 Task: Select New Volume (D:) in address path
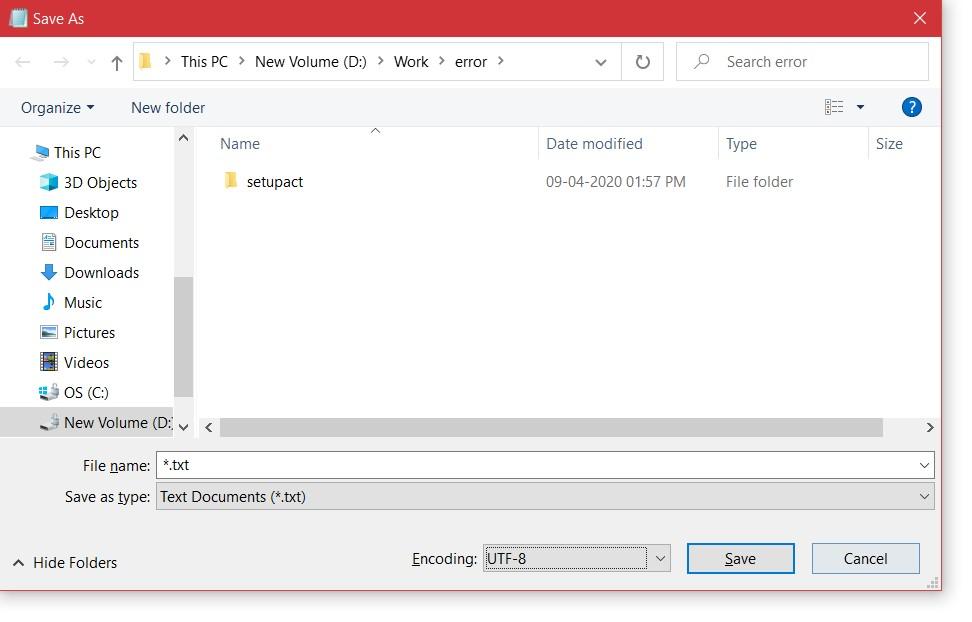[311, 62]
